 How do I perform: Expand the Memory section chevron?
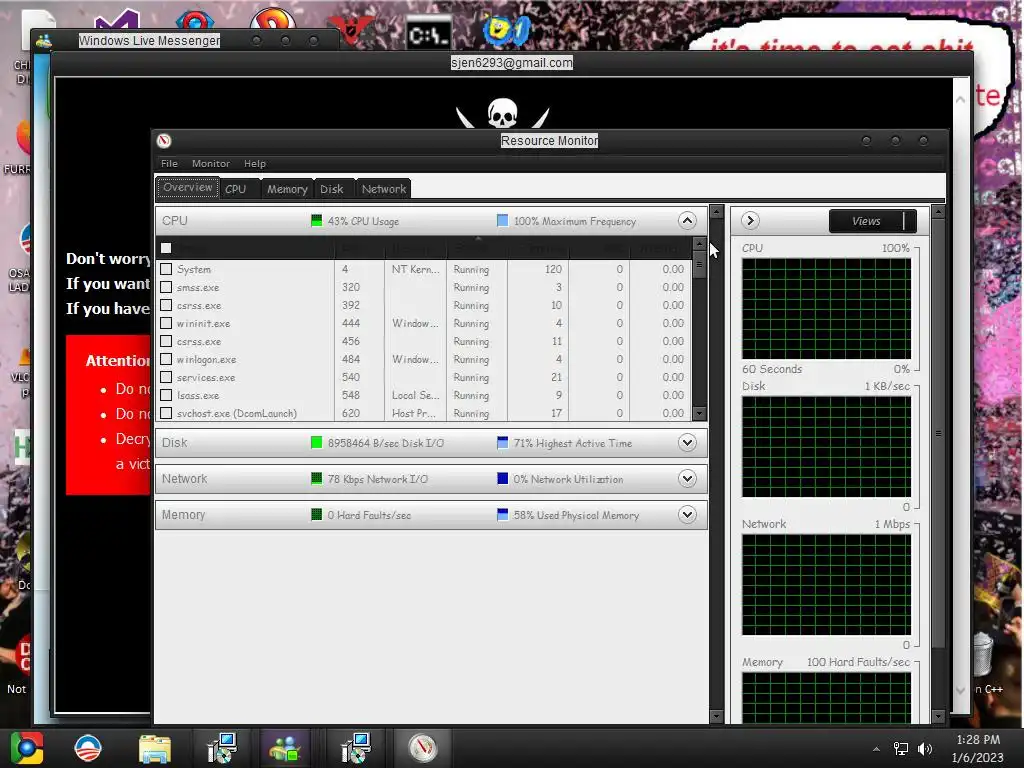pos(687,515)
